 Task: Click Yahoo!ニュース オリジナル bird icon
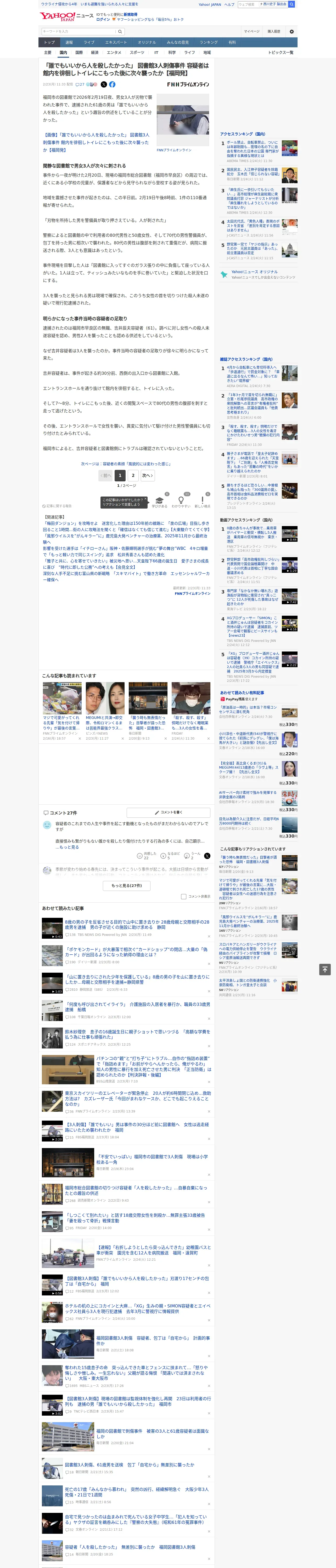225,274
